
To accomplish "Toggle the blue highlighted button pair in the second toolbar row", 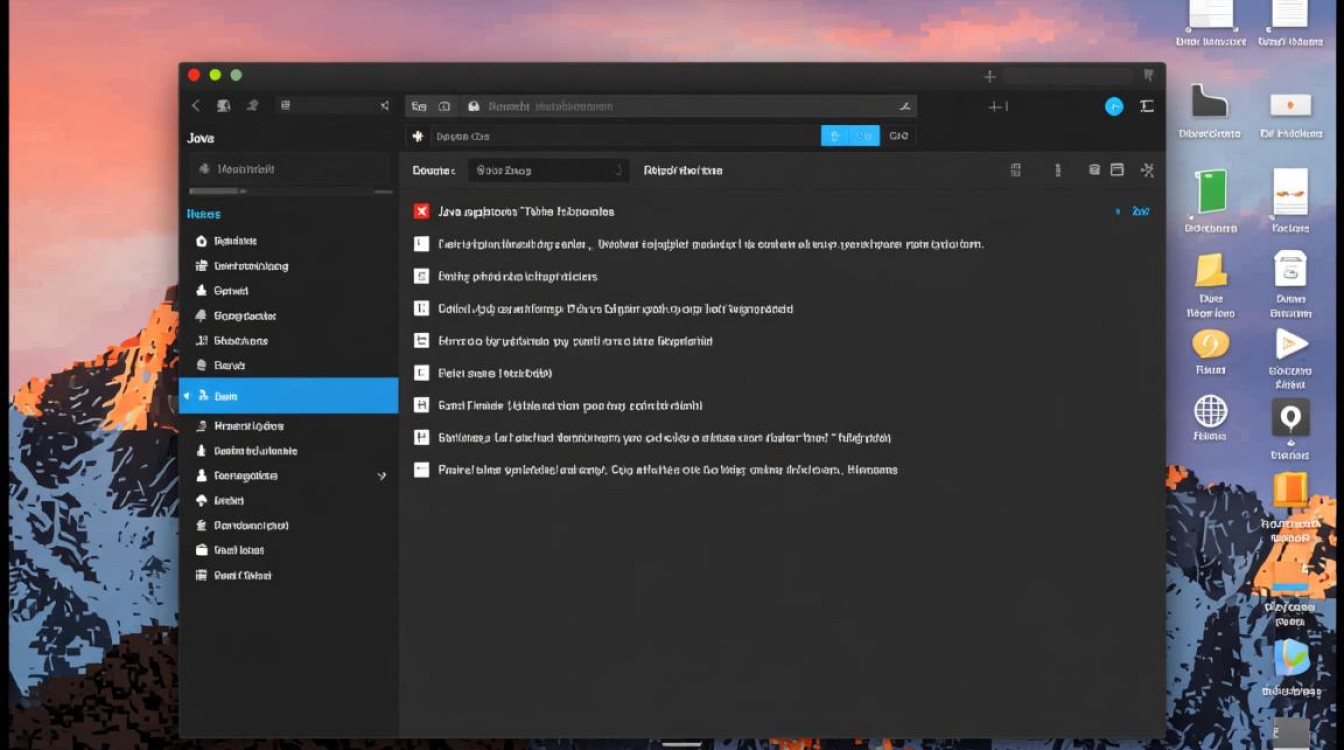I will pos(849,136).
